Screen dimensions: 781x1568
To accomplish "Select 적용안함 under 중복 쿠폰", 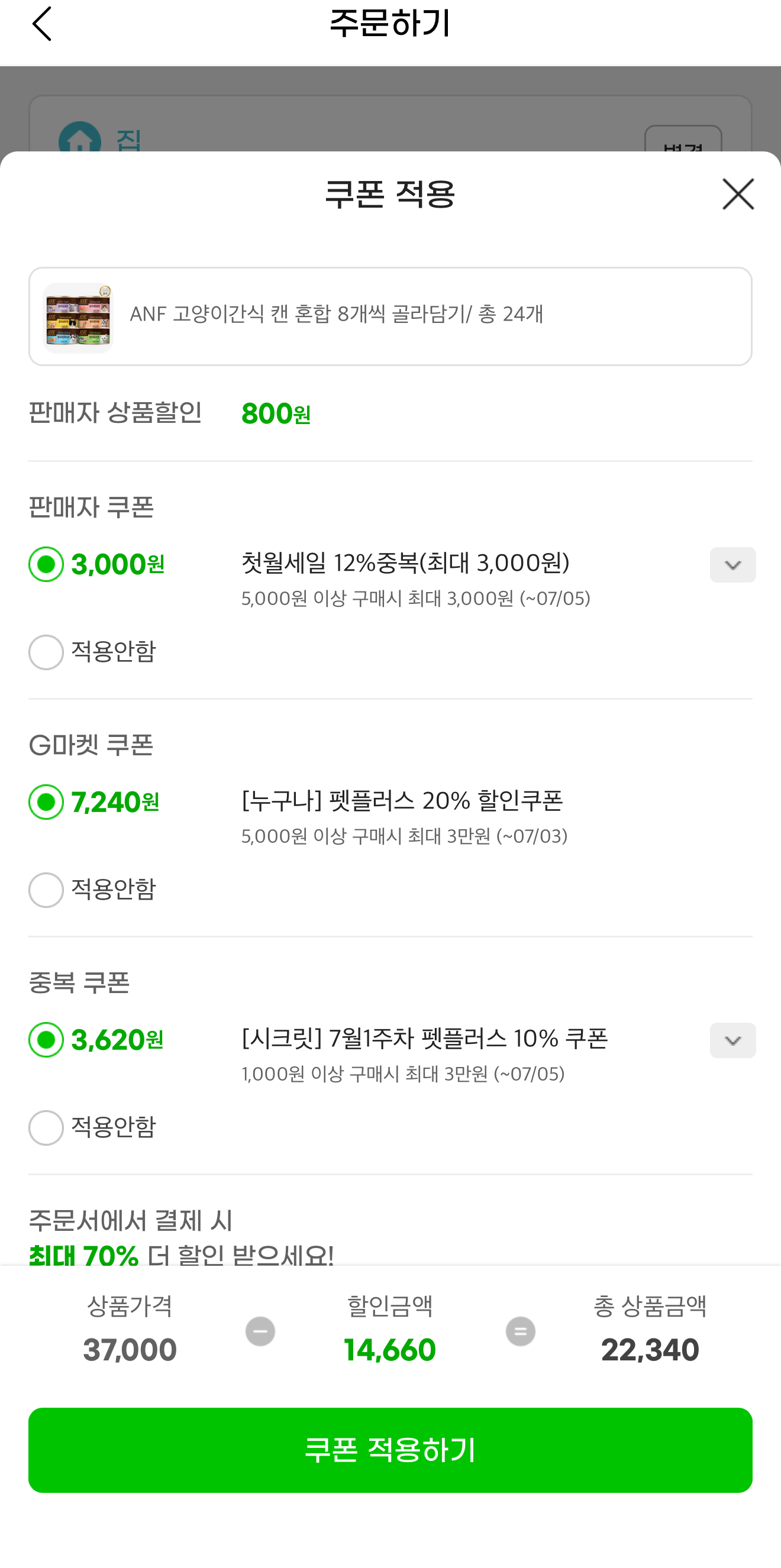I will tap(46, 1127).
